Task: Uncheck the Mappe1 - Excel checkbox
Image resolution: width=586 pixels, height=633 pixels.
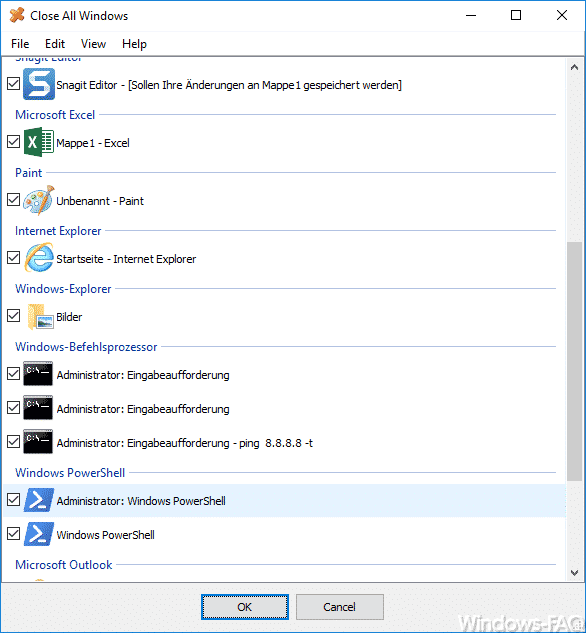Action: (x=13, y=142)
